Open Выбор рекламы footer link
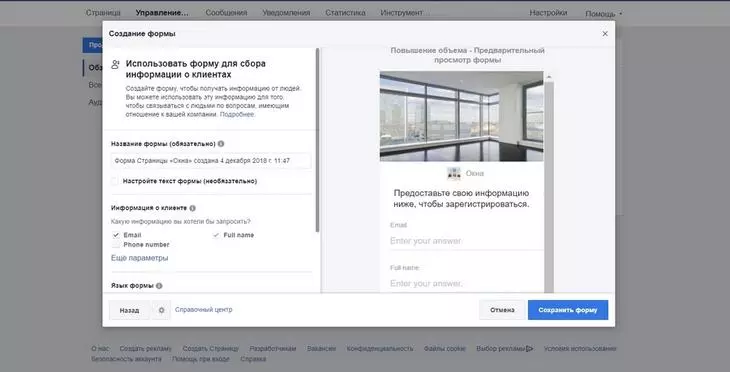730x372 pixels. coord(501,348)
